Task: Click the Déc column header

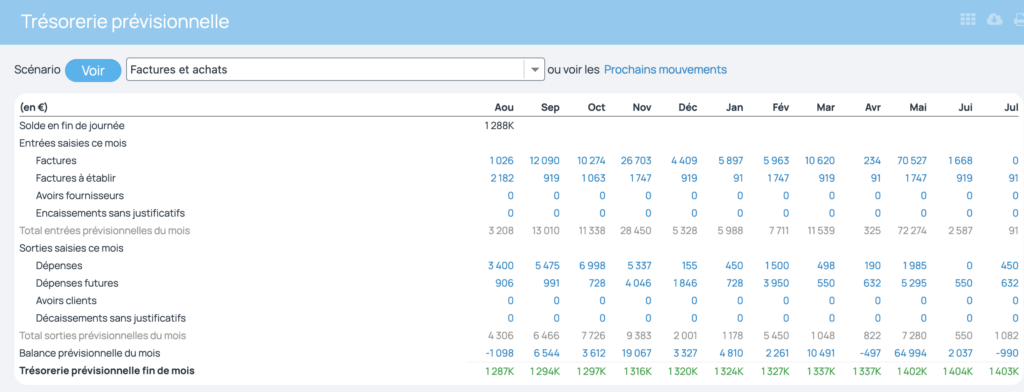Action: click(x=688, y=108)
